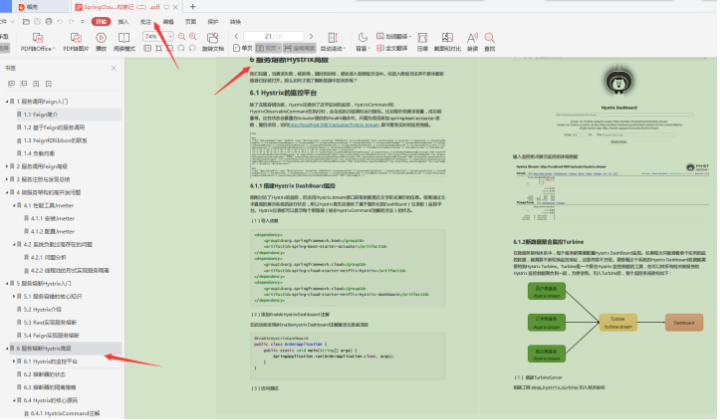Open the zoom percentage 74% dropdown

pyautogui.click(x=170, y=36)
